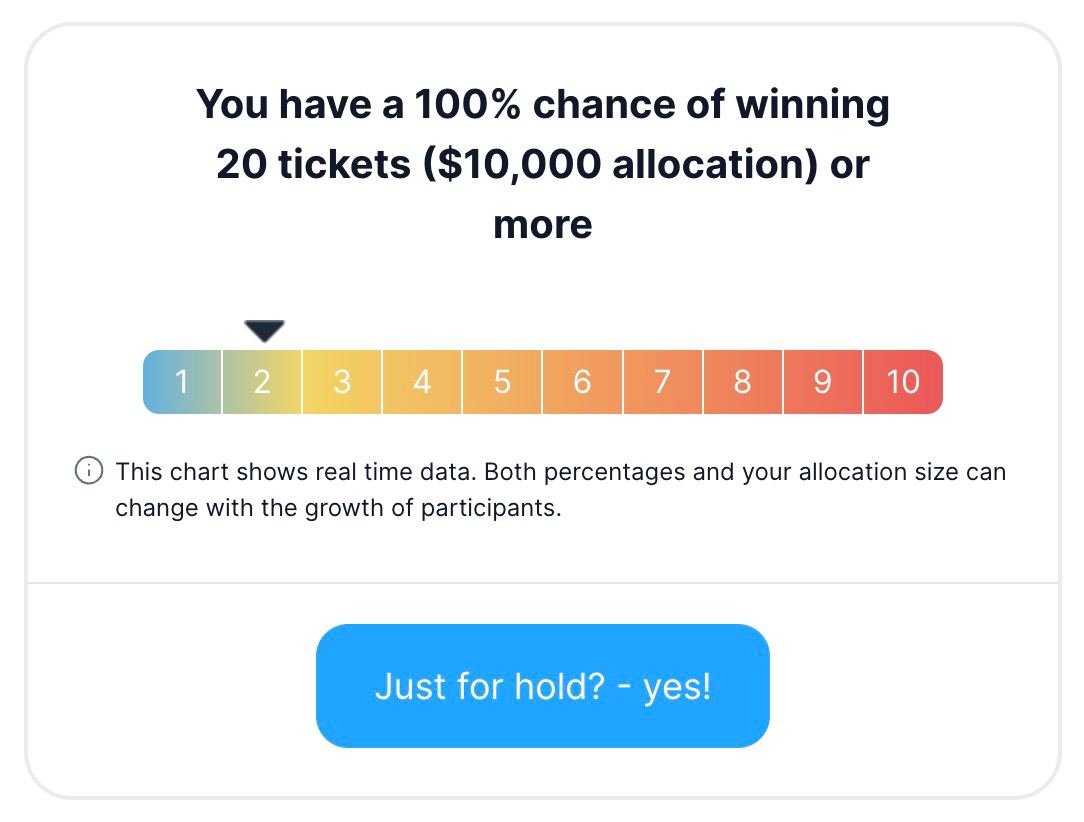Image resolution: width=1084 pixels, height=822 pixels.
Task: Click the "This chart shows real time data" note
Action: (298, 471)
